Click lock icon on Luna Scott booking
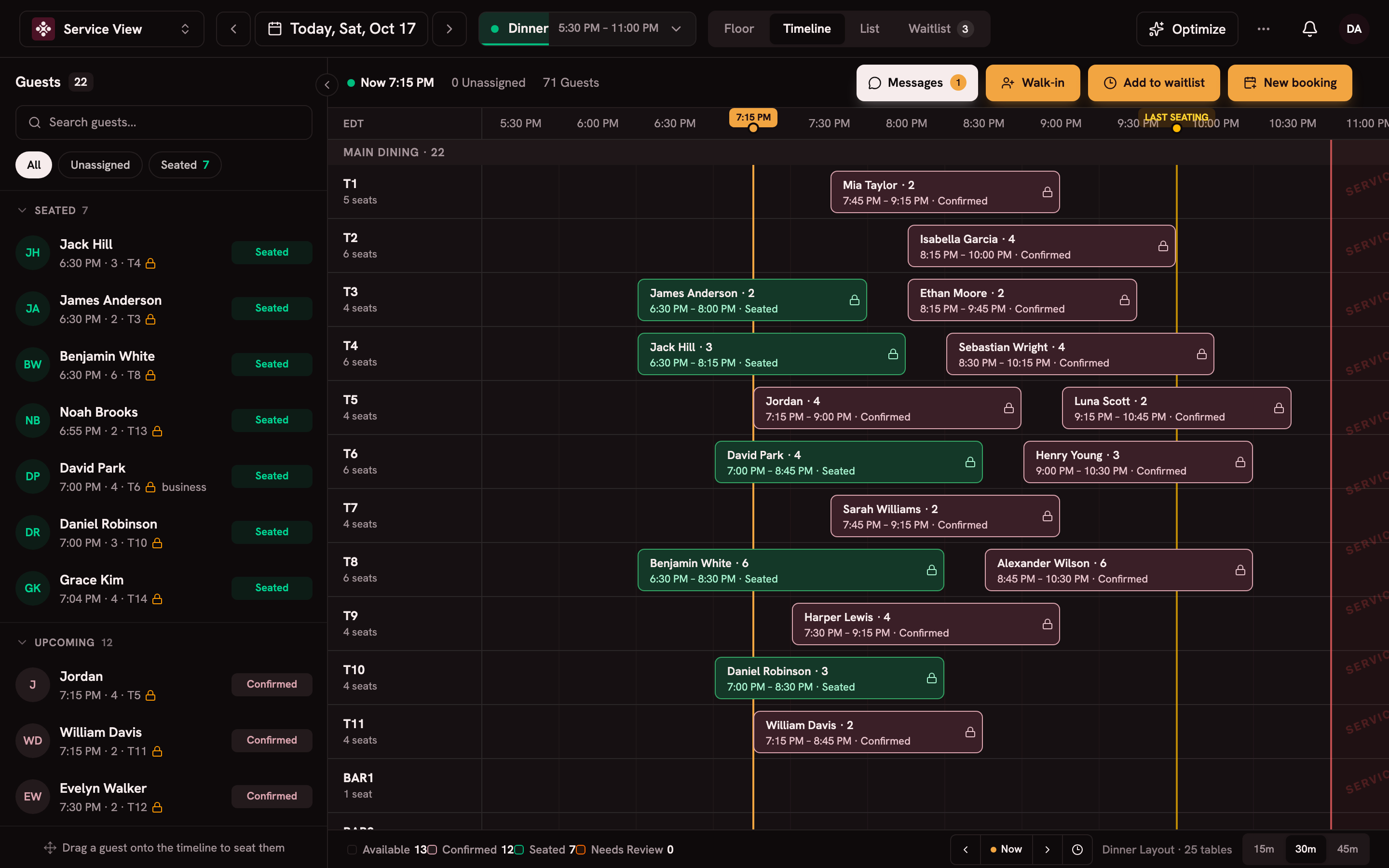This screenshot has width=1389, height=868. pos(1279,408)
